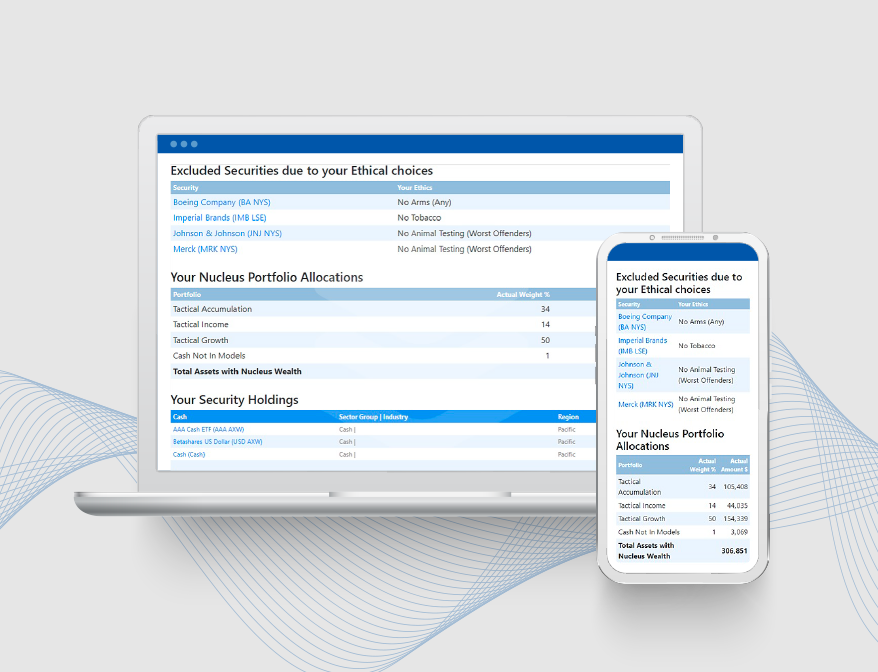Open Boeing Company (BA NYS) link on laptop
This screenshot has height=672, width=878.
click(221, 202)
